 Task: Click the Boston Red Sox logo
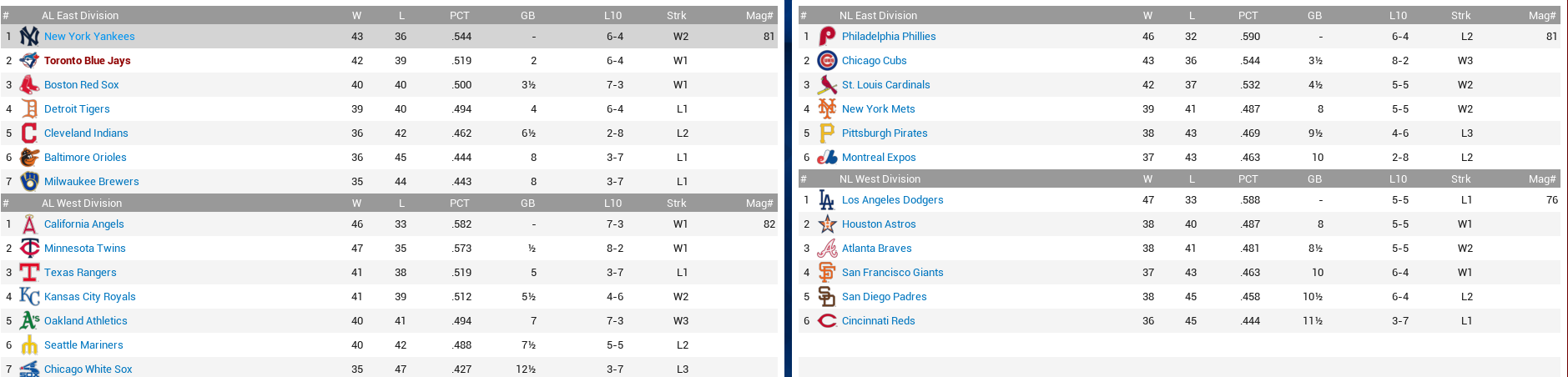click(29, 85)
